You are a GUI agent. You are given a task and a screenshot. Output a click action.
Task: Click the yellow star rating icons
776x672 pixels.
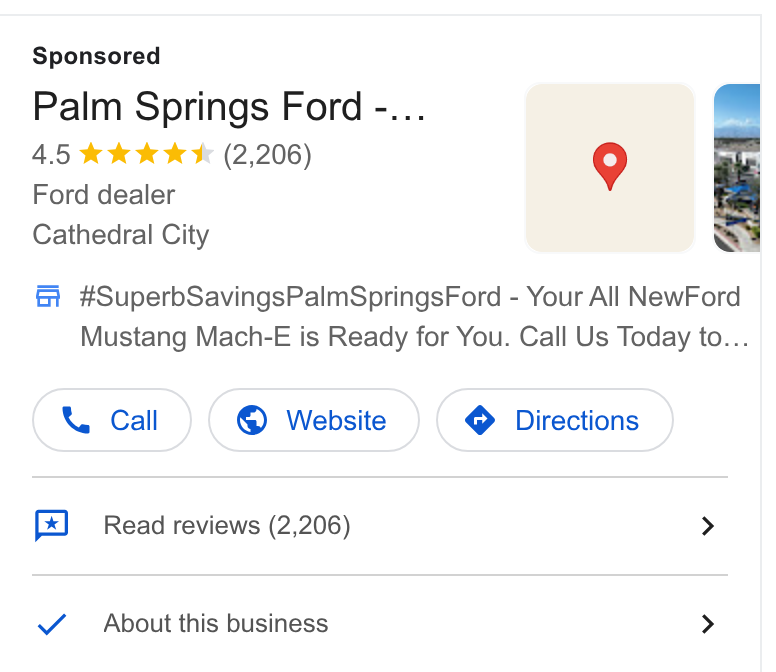[x=146, y=153]
